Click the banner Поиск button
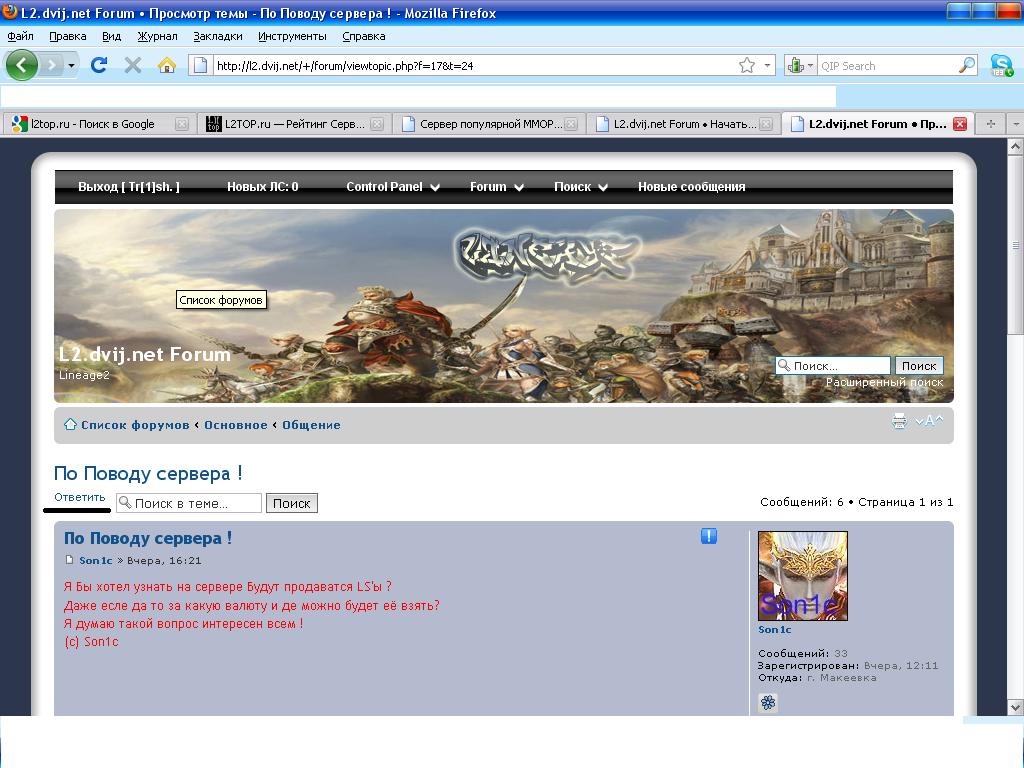The height and width of the screenshot is (768, 1024). tap(919, 366)
